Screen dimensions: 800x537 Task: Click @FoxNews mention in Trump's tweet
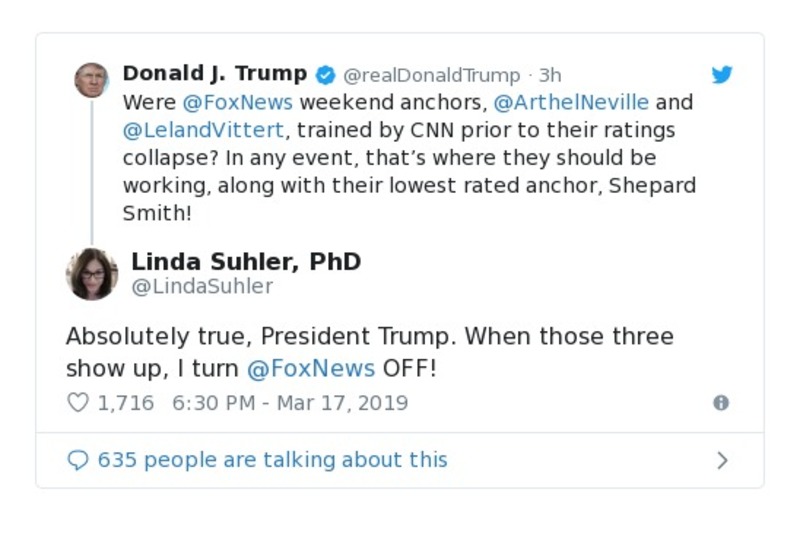237,102
